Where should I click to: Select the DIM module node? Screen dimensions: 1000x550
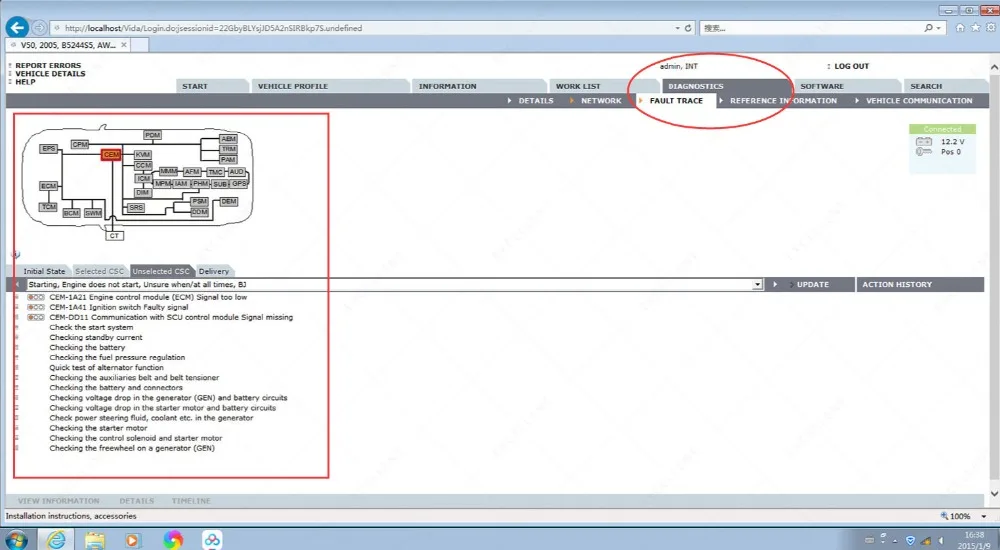tap(143, 193)
